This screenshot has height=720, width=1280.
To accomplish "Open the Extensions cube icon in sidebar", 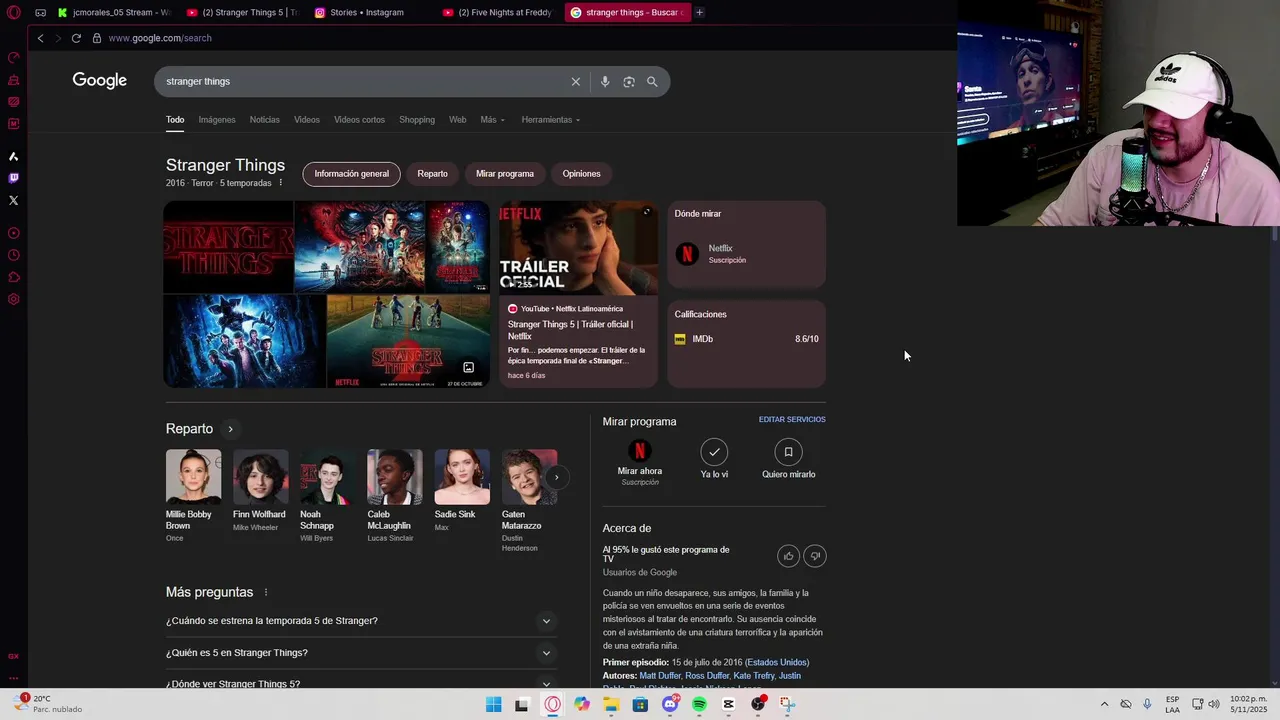I will tap(14, 277).
